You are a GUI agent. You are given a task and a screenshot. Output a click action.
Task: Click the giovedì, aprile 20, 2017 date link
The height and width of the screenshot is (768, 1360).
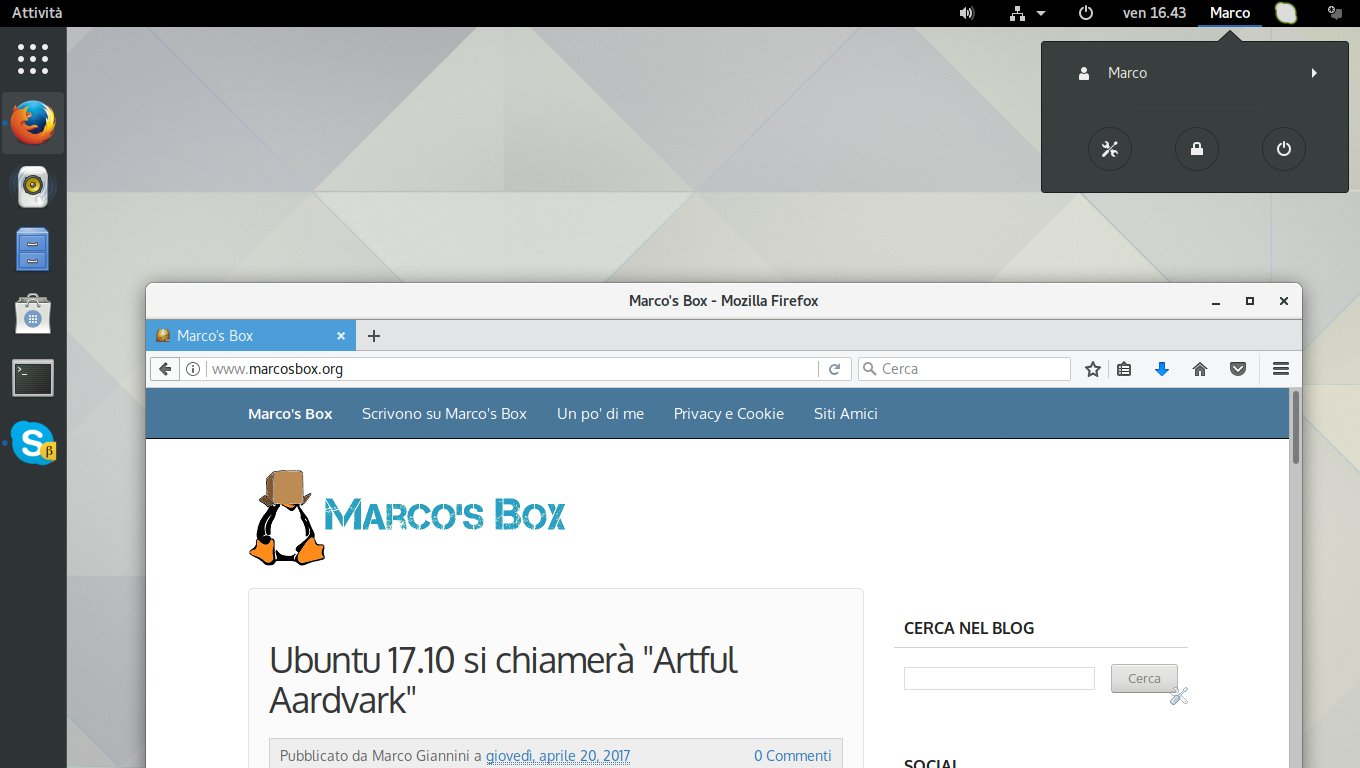(558, 756)
